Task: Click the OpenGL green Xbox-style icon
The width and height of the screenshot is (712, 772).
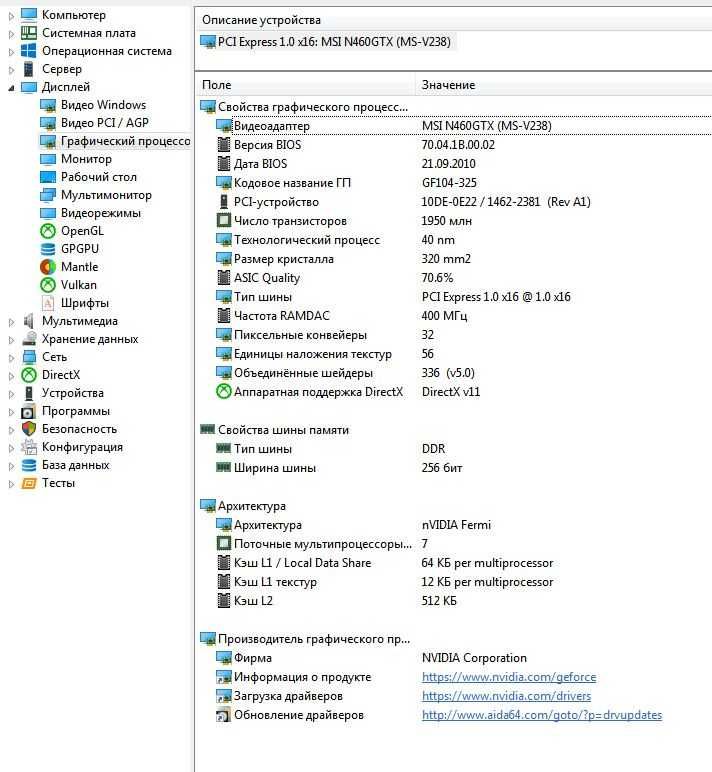Action: 48,231
